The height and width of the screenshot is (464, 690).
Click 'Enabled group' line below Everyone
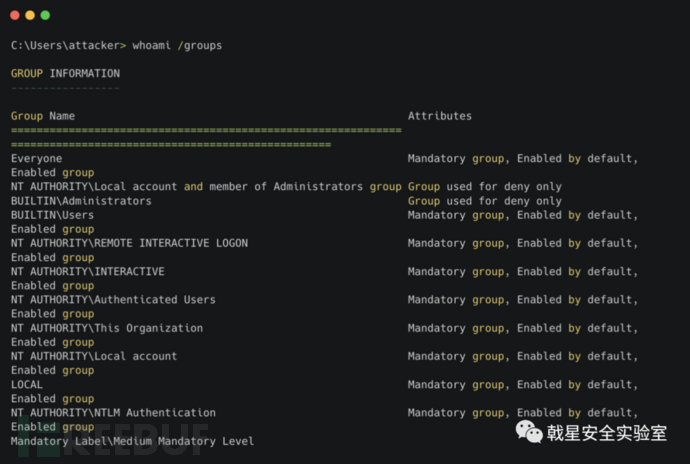[x=52, y=173]
